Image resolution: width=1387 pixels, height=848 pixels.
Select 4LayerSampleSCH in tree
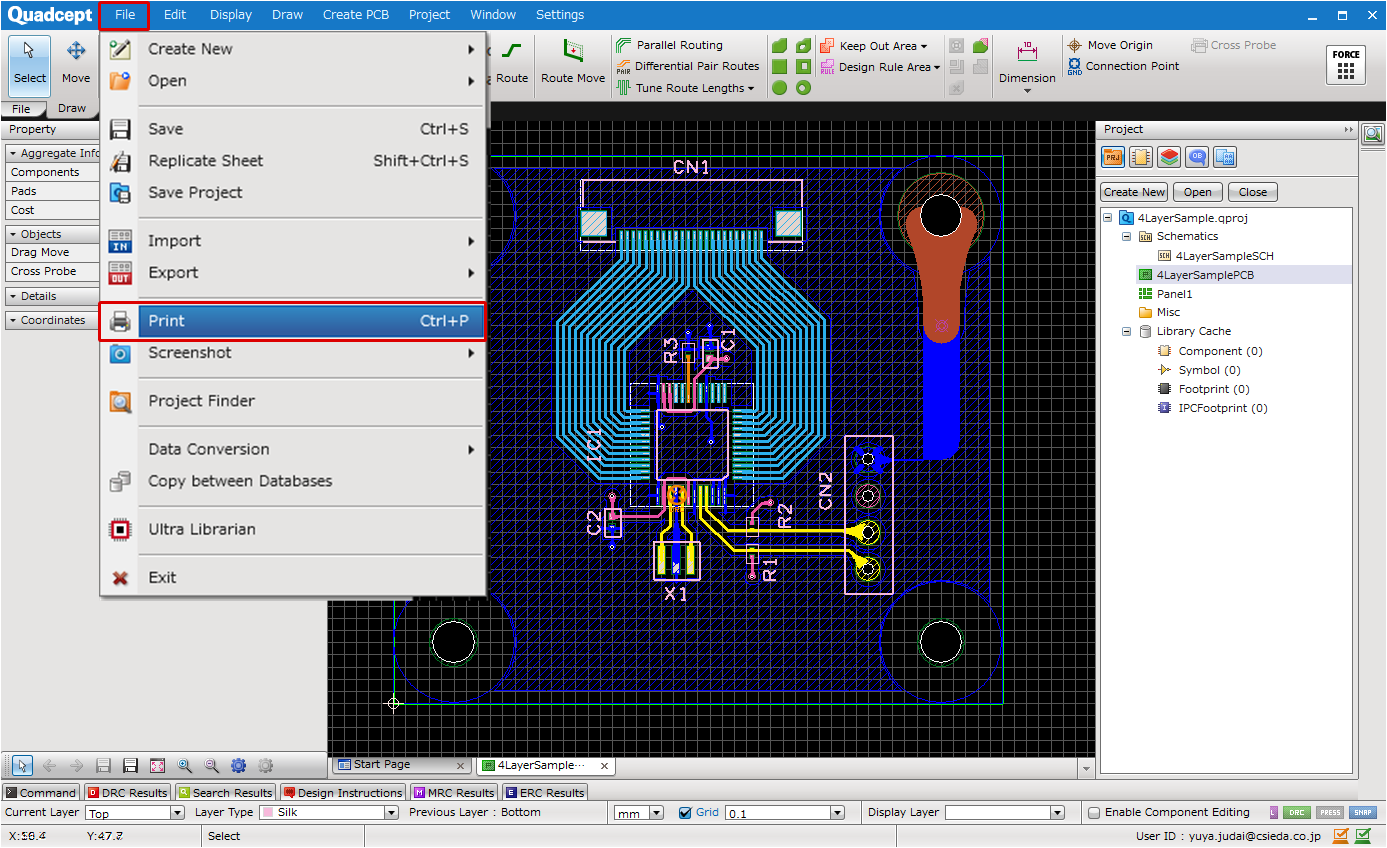point(1224,256)
